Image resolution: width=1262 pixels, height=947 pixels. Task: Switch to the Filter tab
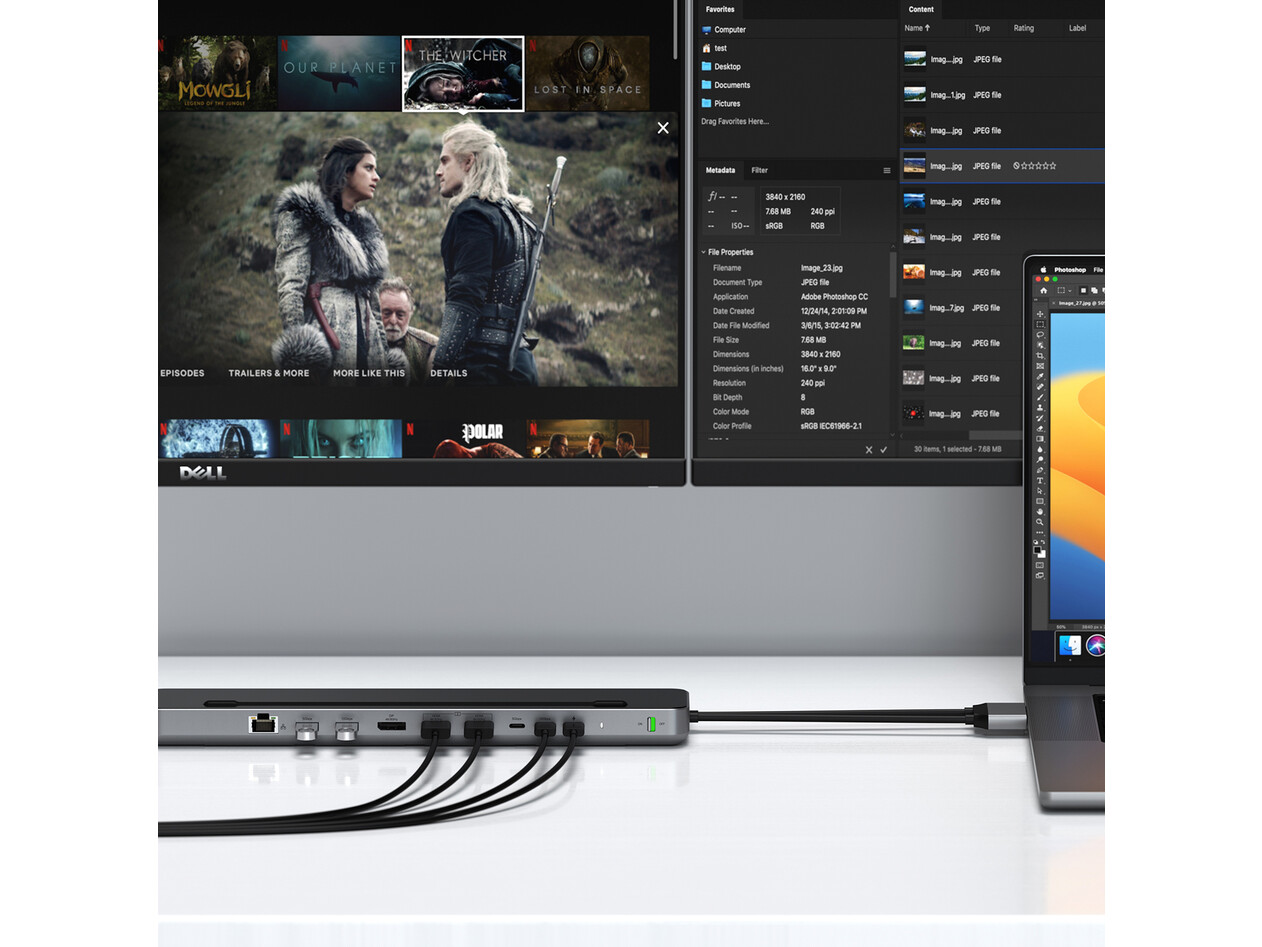click(x=759, y=171)
